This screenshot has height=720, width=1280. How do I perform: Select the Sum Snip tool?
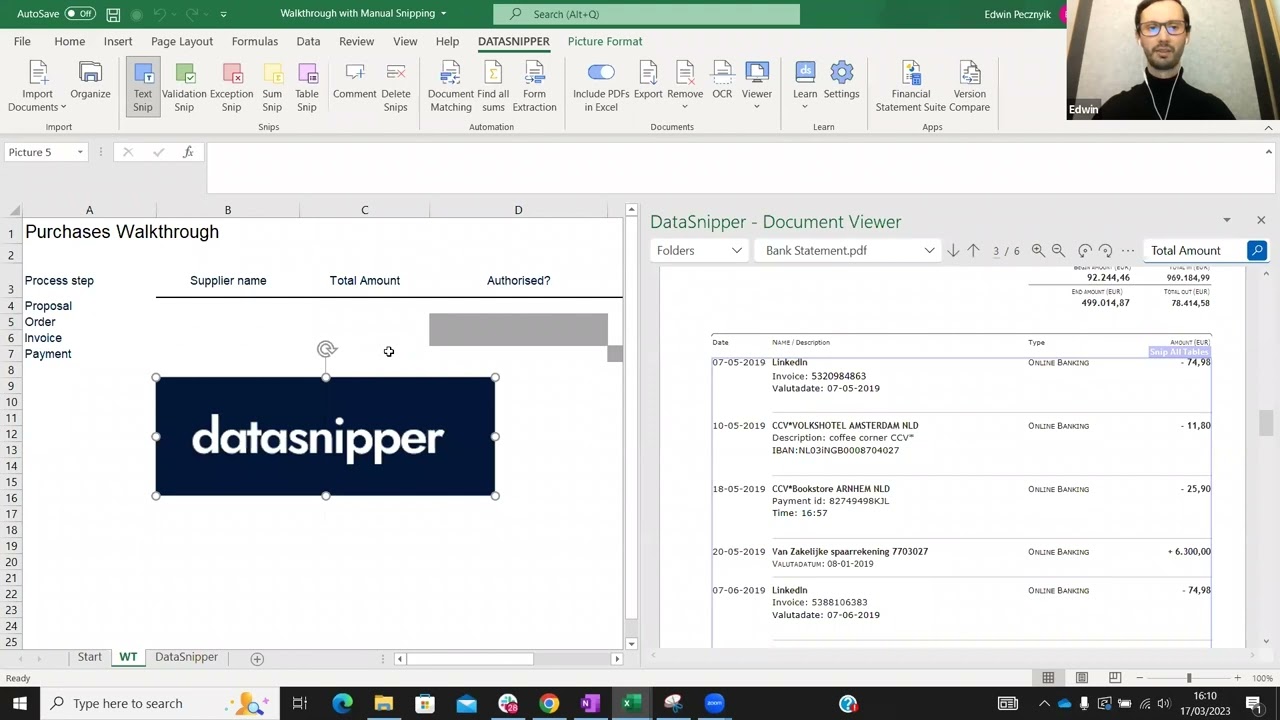pyautogui.click(x=272, y=86)
